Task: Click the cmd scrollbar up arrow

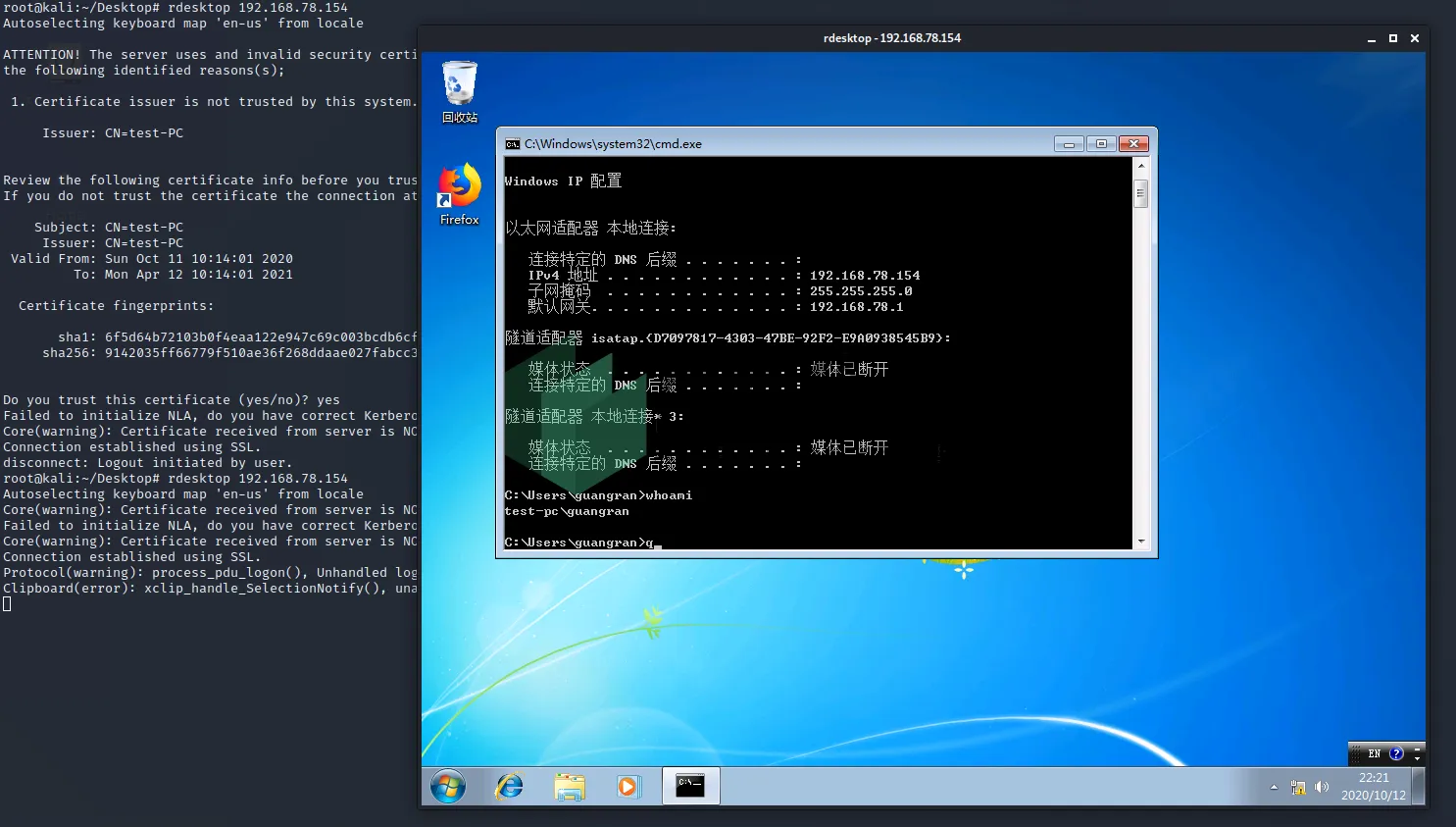Action: coord(1141,165)
